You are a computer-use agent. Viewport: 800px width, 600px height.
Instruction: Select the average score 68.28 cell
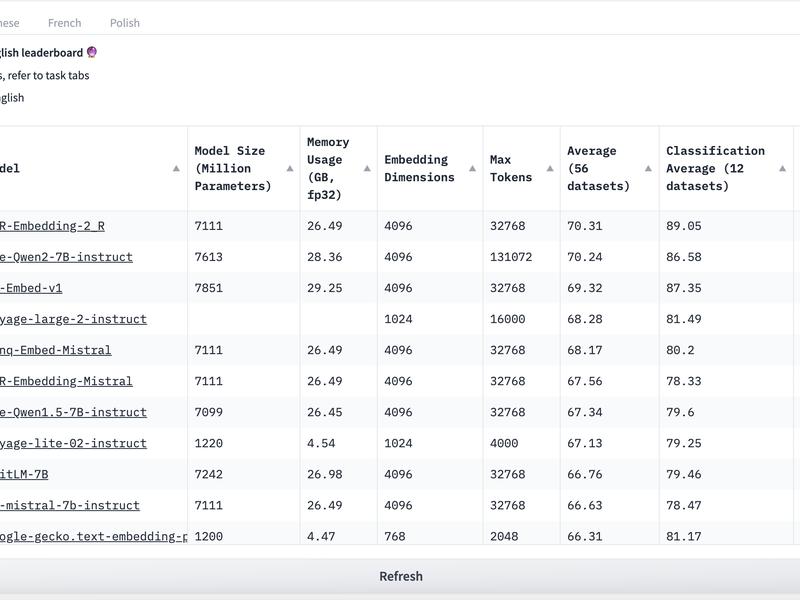point(610,319)
